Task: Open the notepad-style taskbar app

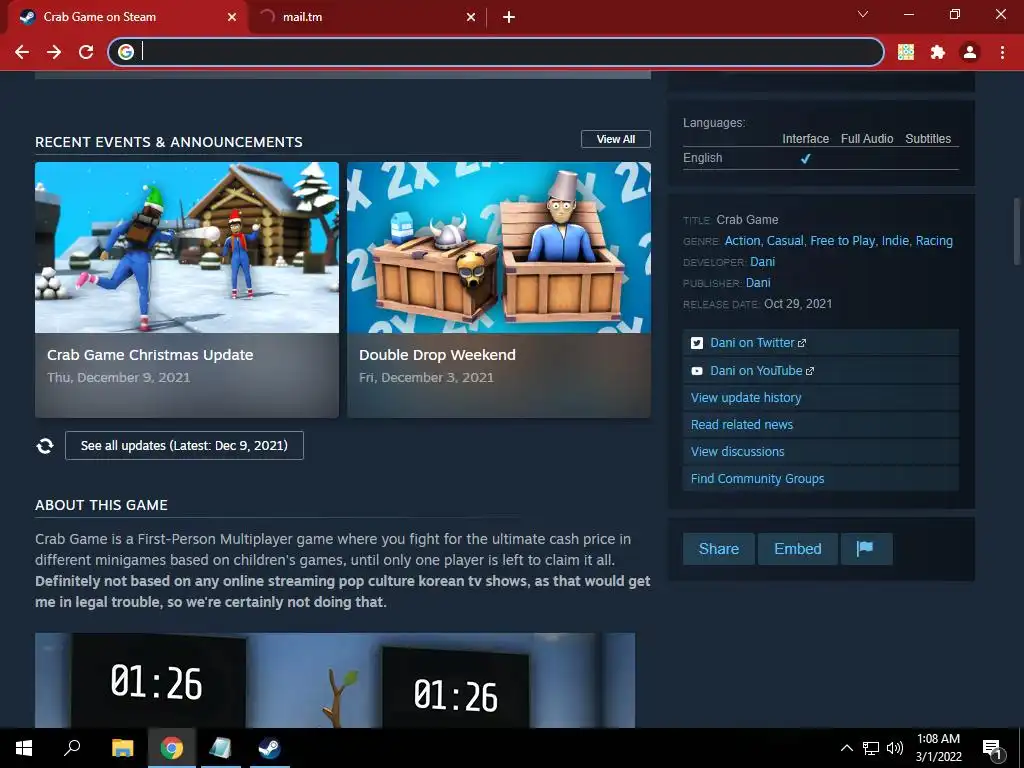Action: (x=221, y=748)
